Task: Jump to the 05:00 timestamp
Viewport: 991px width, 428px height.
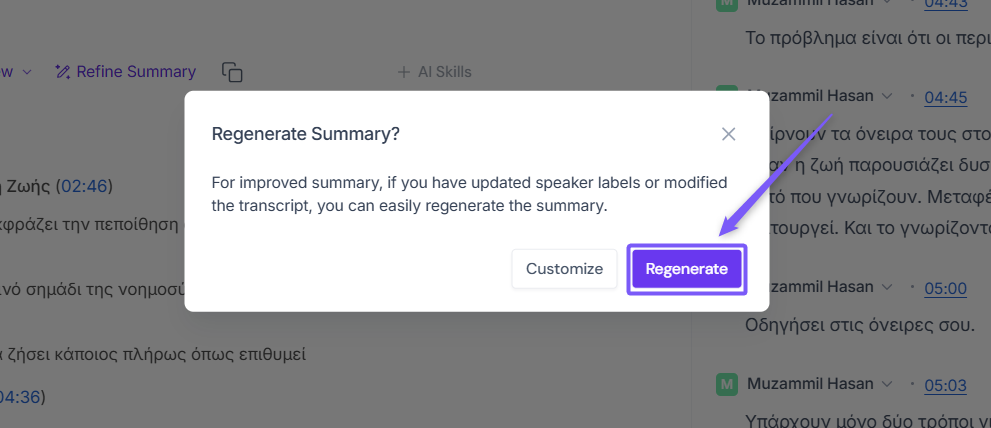Action: coord(945,289)
